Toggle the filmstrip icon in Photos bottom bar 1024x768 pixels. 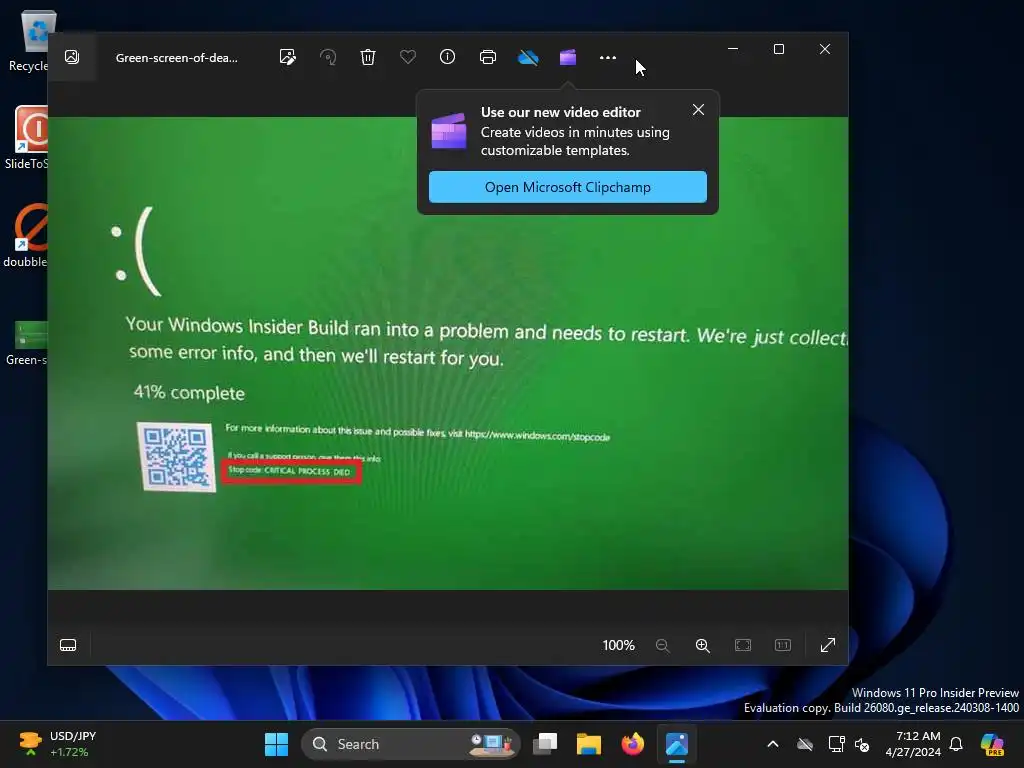[x=68, y=645]
